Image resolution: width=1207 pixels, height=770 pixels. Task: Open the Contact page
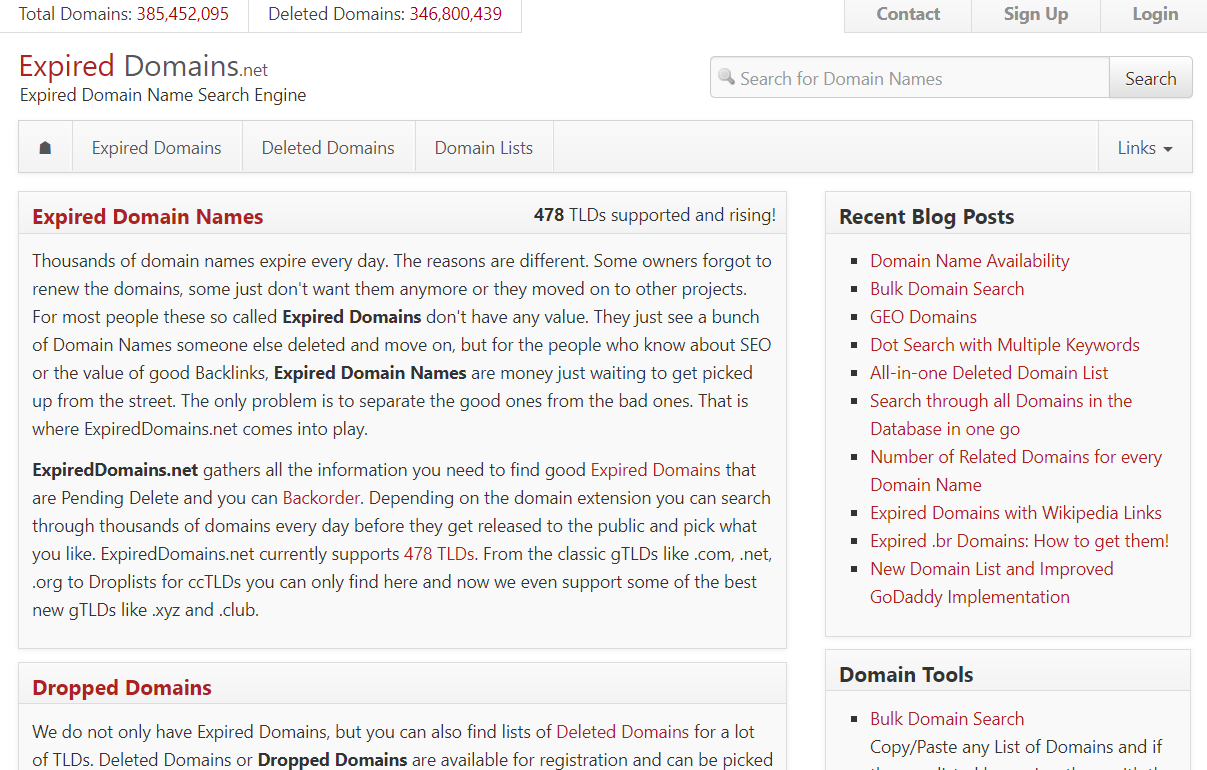point(908,14)
